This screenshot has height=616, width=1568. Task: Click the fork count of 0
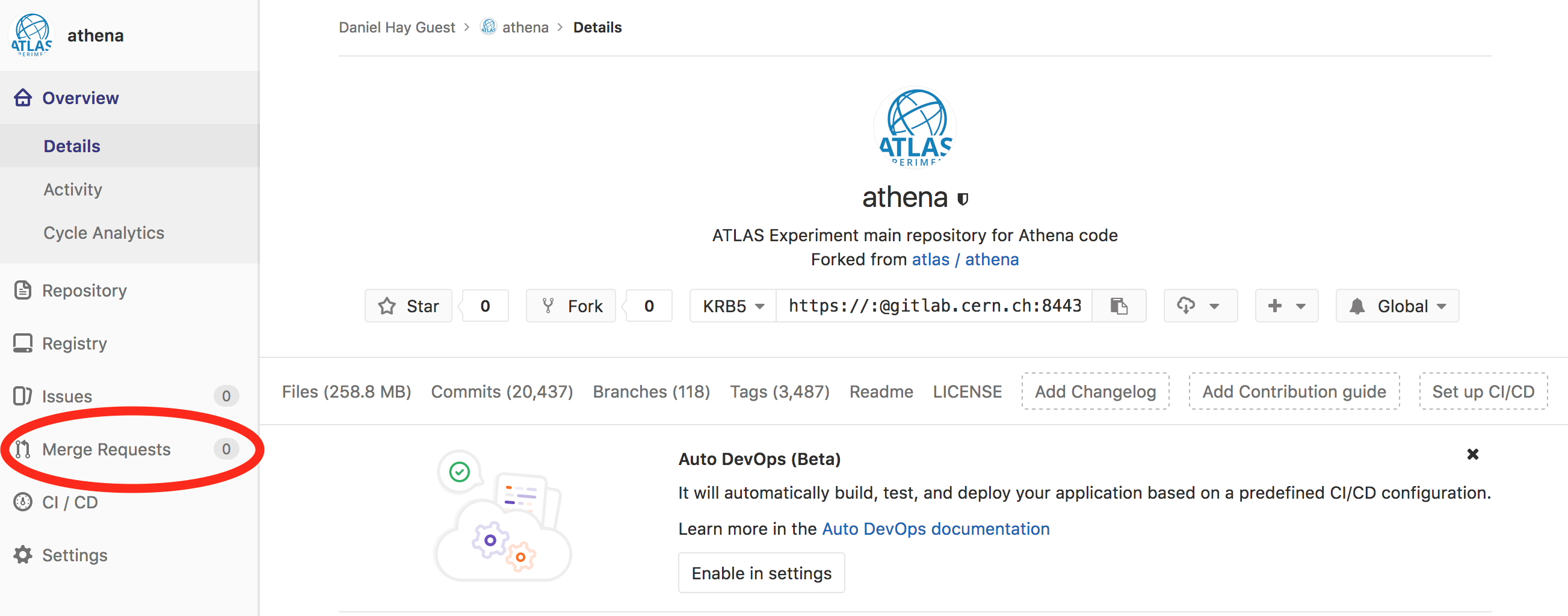[649, 306]
